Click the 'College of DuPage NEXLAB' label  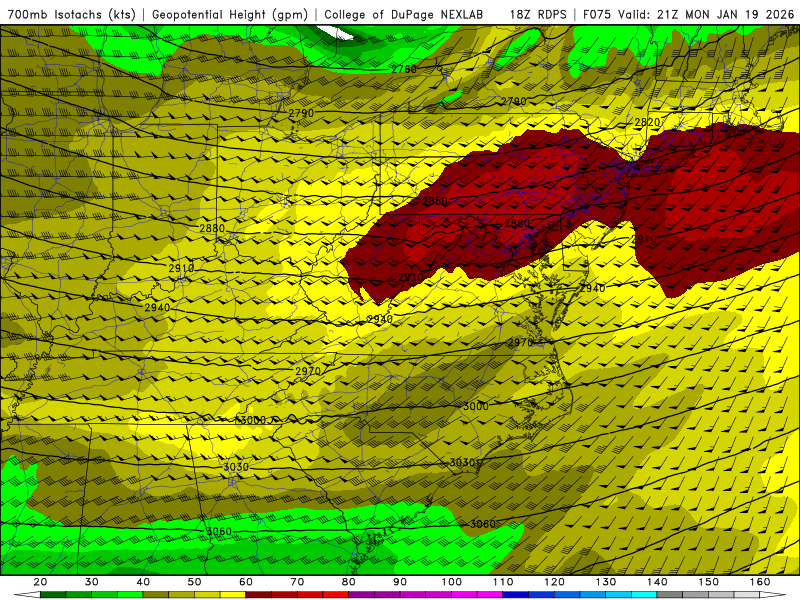coord(404,15)
